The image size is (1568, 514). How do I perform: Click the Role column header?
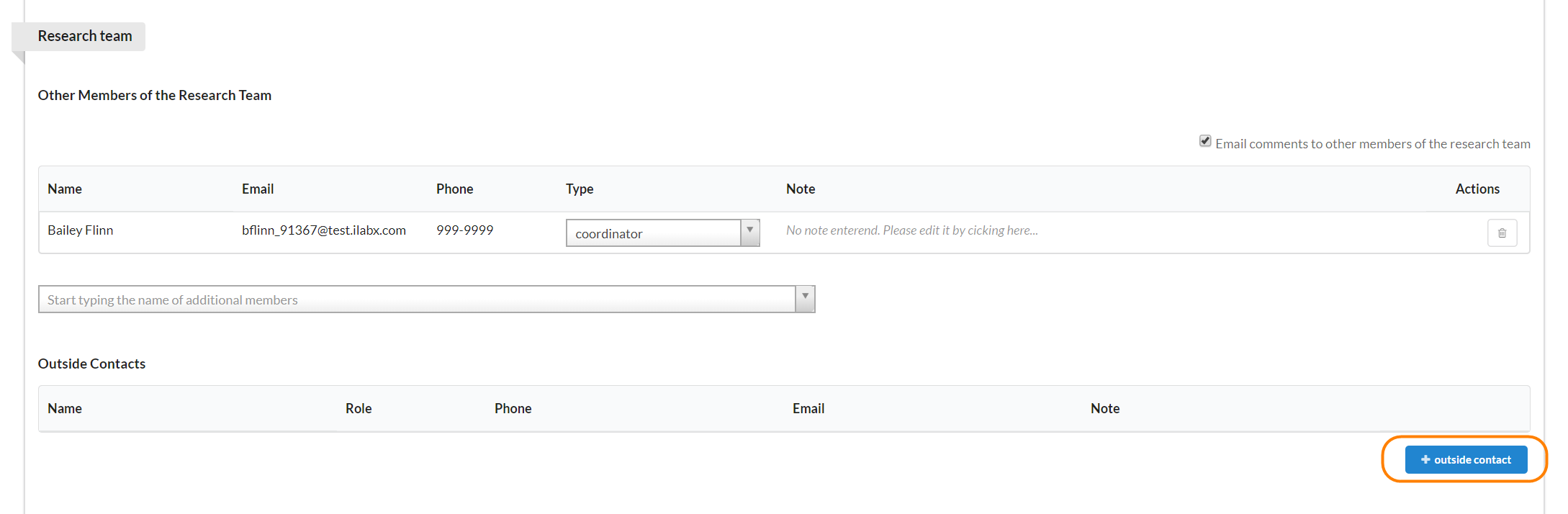359,408
